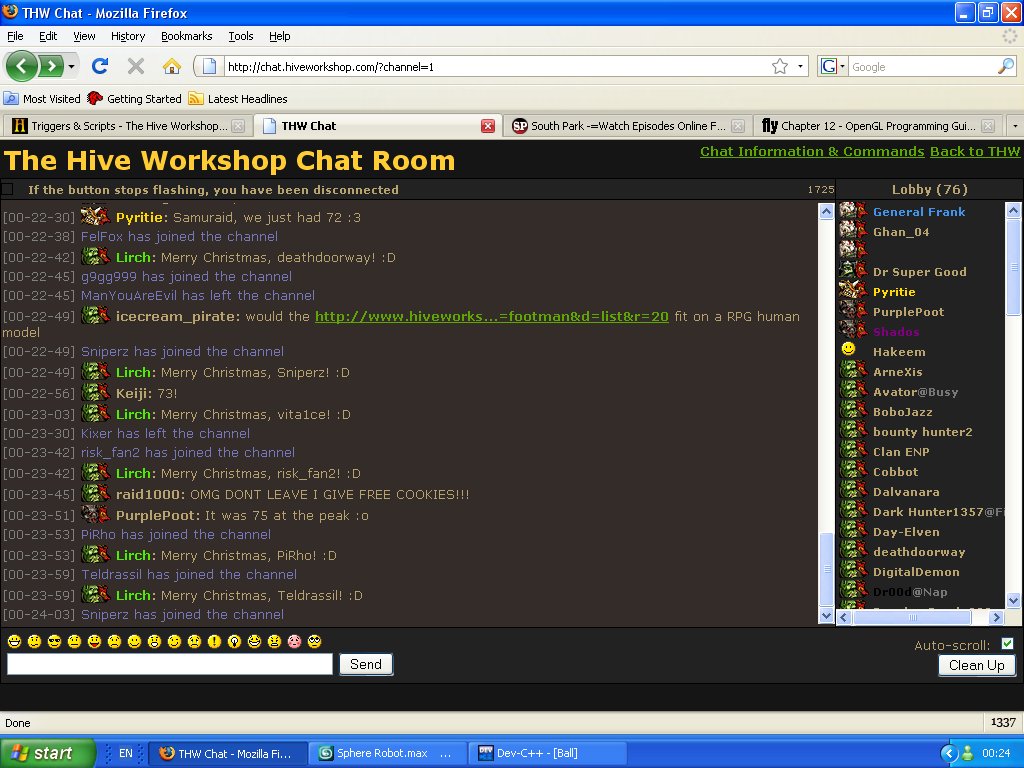Open the Latest Headlines feed bookmark

pyautogui.click(x=238, y=99)
